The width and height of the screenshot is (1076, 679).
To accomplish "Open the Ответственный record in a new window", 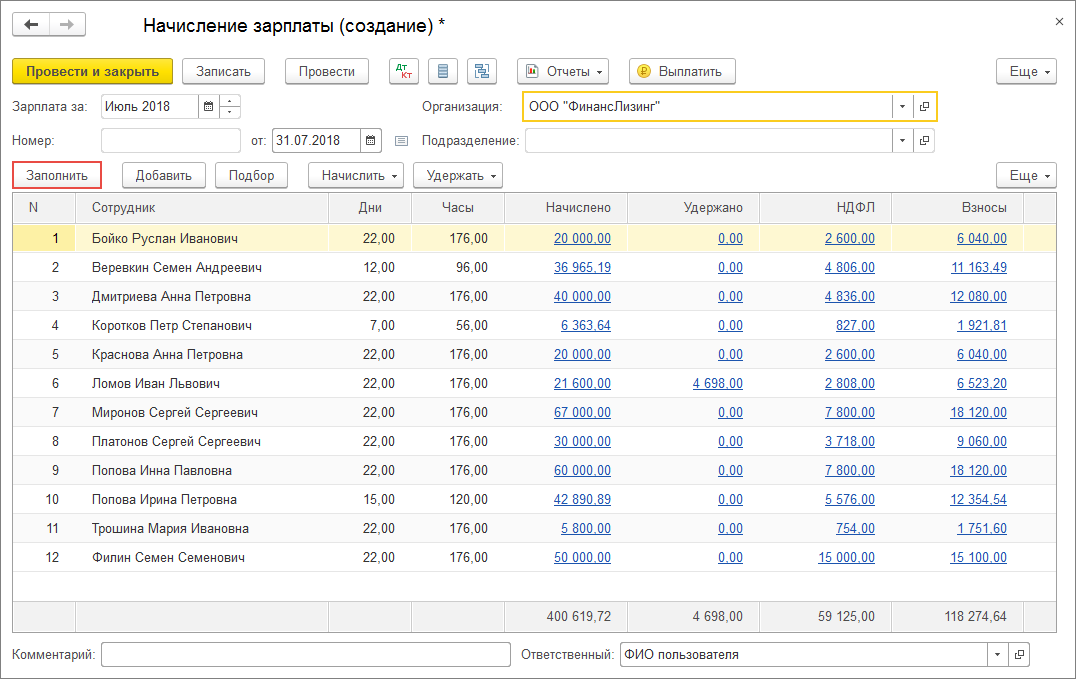I will point(1019,655).
